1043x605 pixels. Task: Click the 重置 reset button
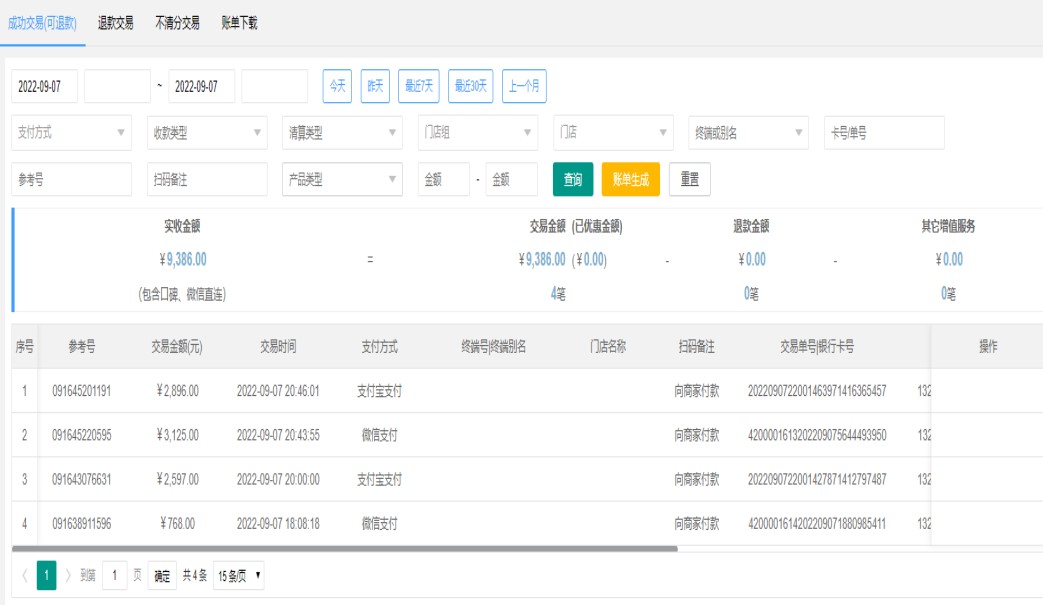(689, 180)
